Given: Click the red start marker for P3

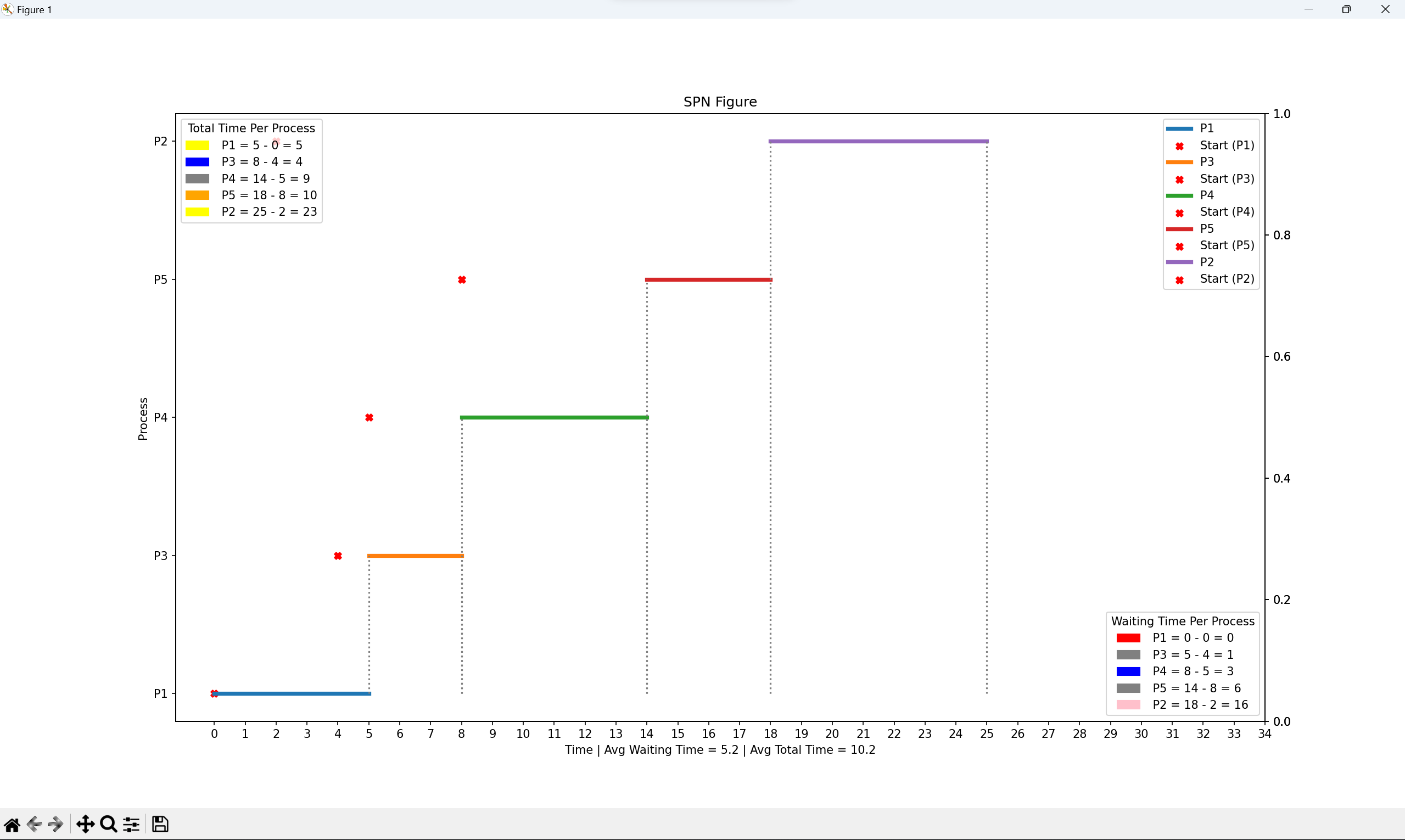Looking at the screenshot, I should pos(338,556).
